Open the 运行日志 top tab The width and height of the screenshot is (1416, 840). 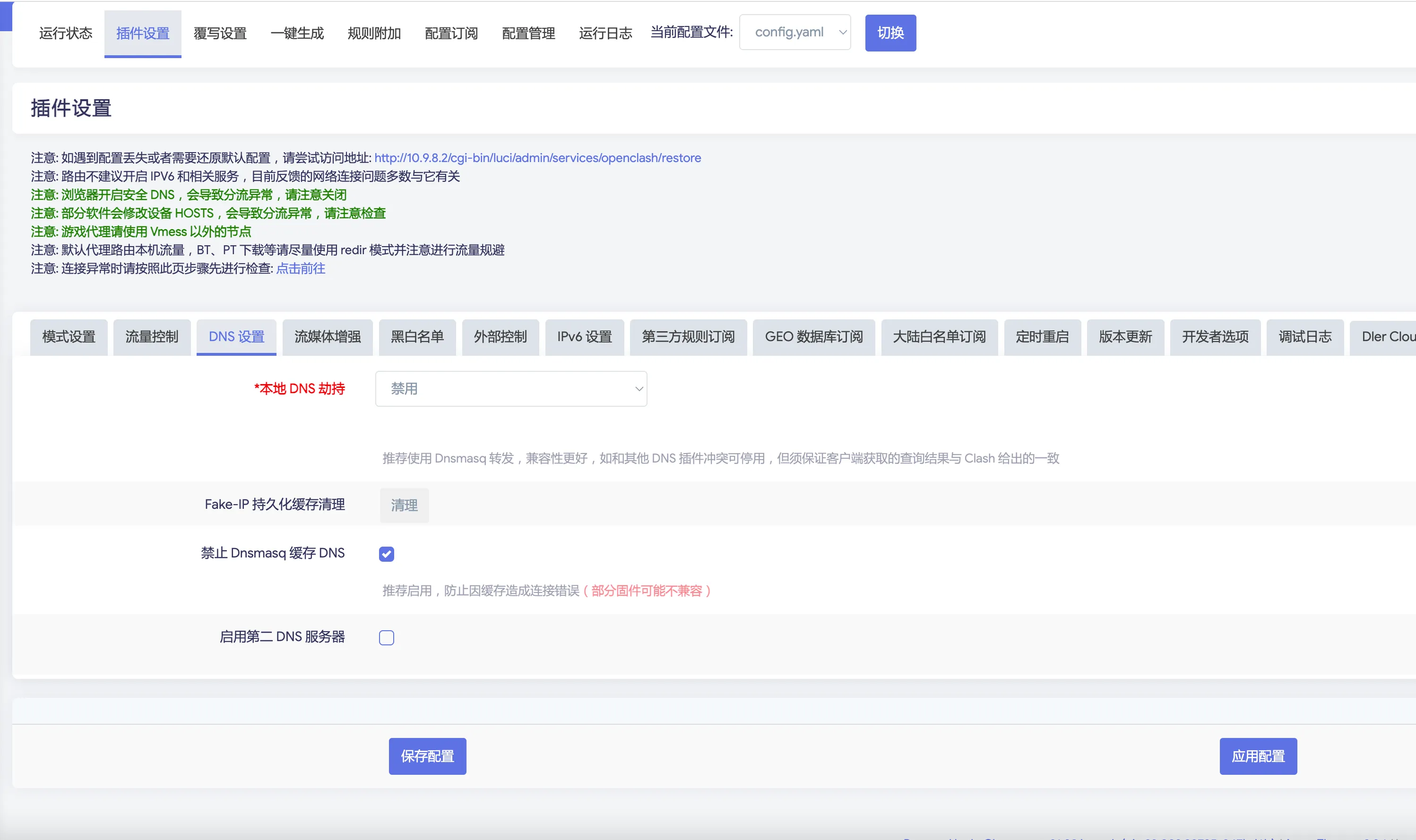click(x=604, y=34)
